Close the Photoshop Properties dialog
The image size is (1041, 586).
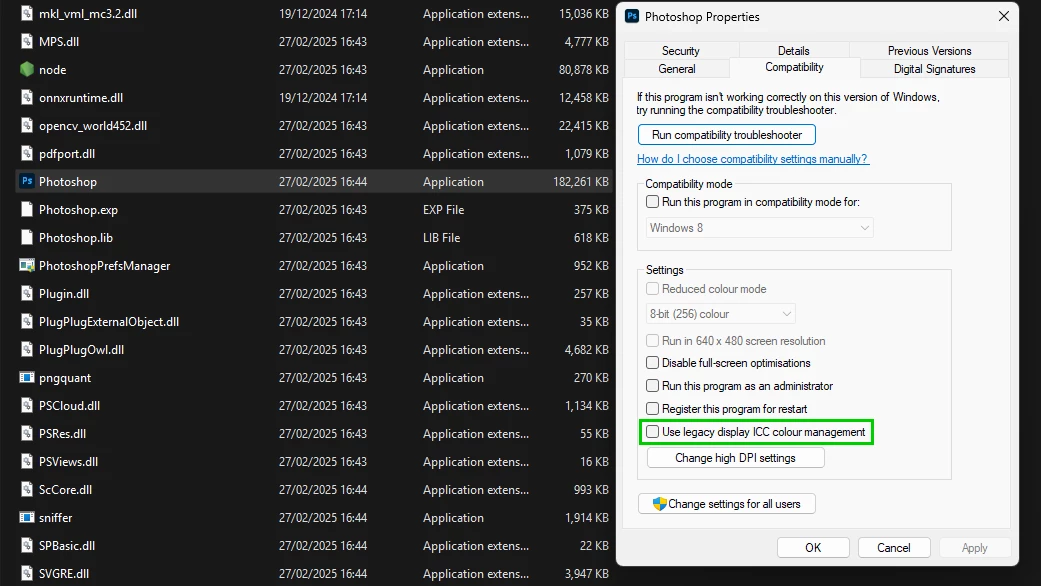pyautogui.click(x=1004, y=16)
